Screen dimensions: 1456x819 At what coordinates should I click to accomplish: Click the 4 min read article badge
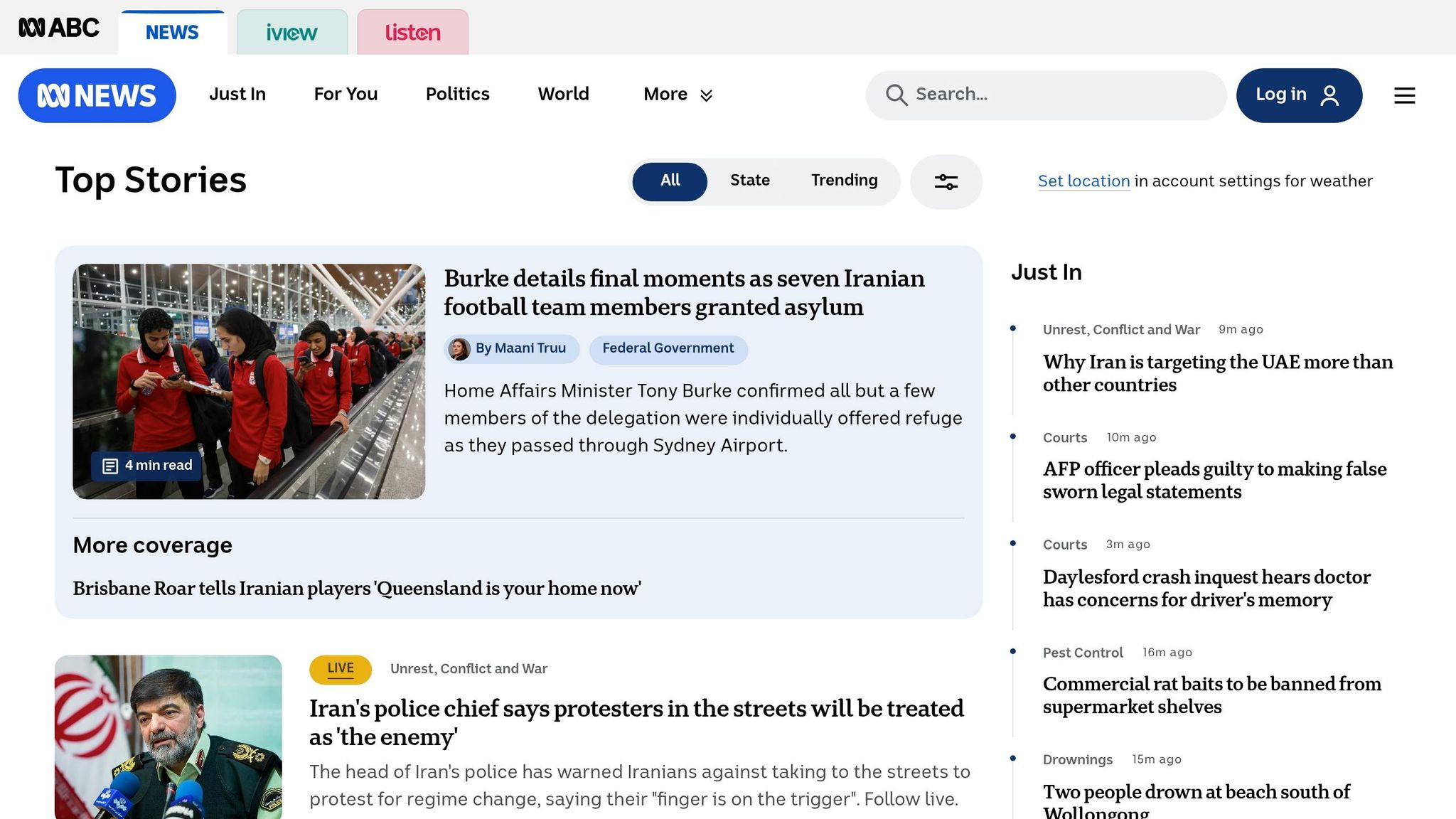tap(147, 466)
